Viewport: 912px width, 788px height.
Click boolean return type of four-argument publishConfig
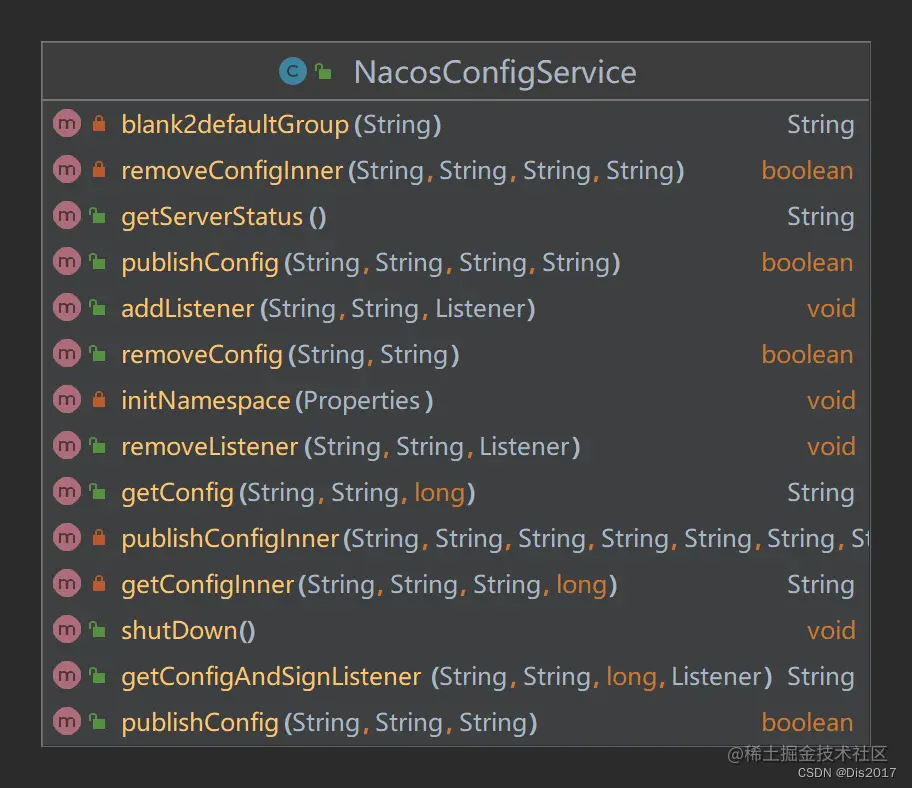coord(807,262)
